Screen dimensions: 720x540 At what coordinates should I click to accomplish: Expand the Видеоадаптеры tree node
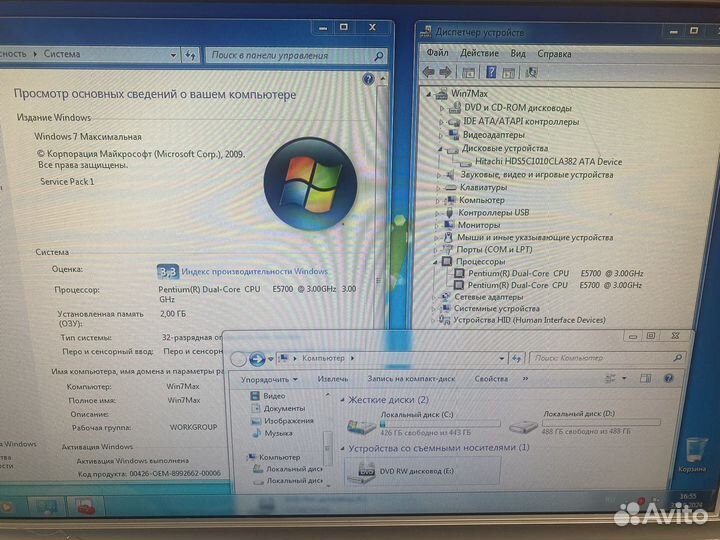click(x=440, y=135)
